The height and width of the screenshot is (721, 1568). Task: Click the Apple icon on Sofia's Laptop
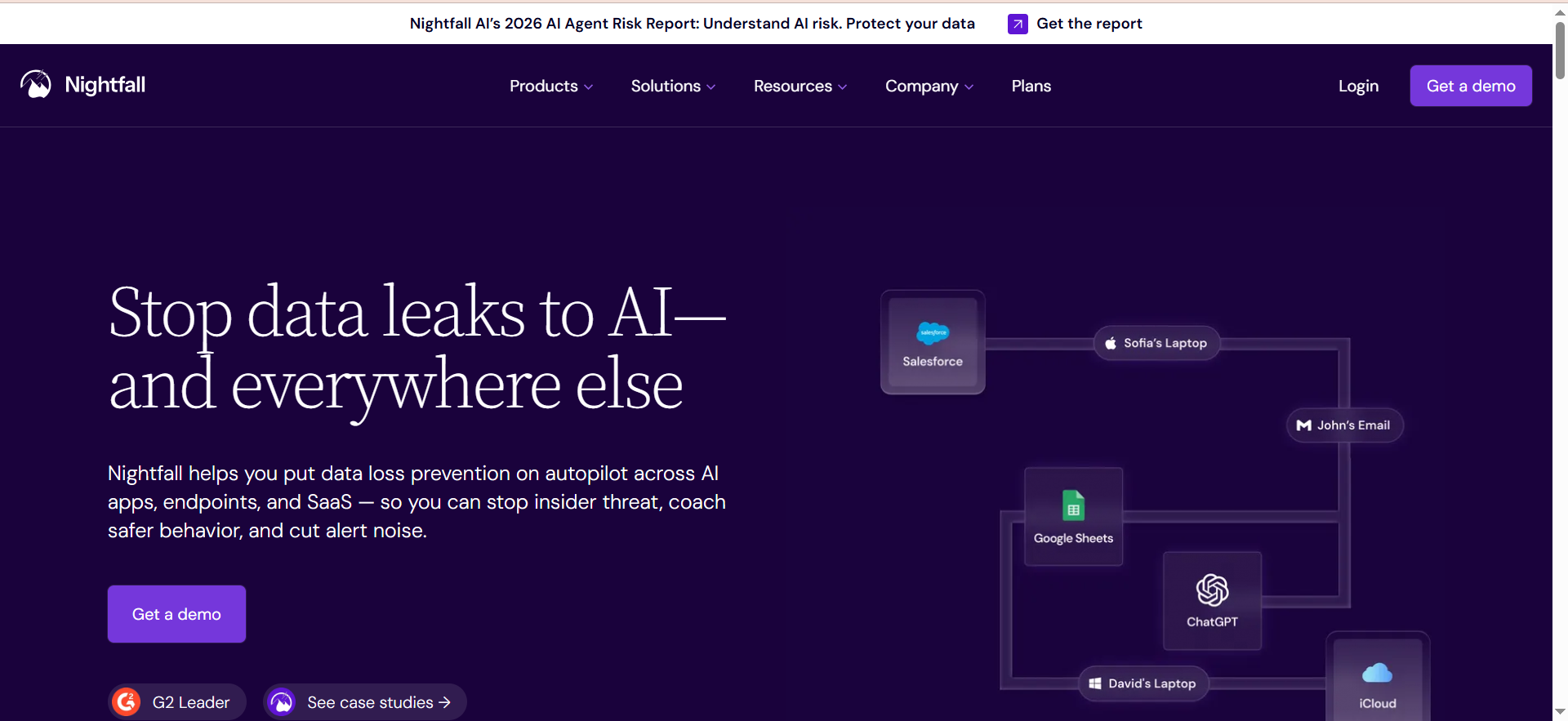(x=1111, y=344)
